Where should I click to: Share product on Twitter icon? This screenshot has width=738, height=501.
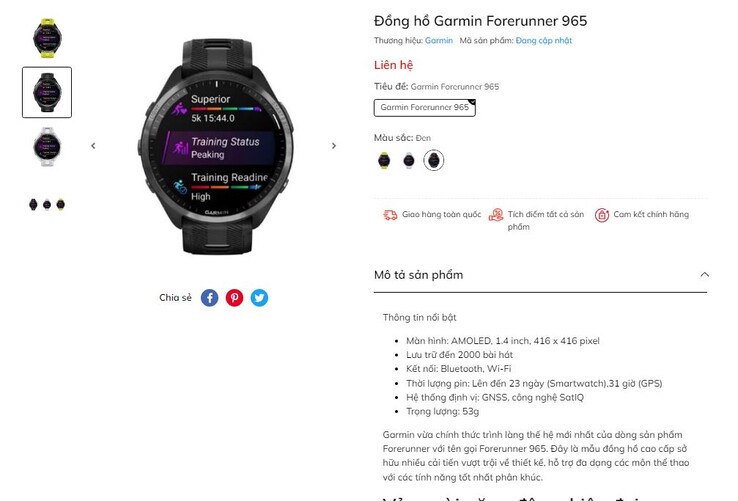259,298
